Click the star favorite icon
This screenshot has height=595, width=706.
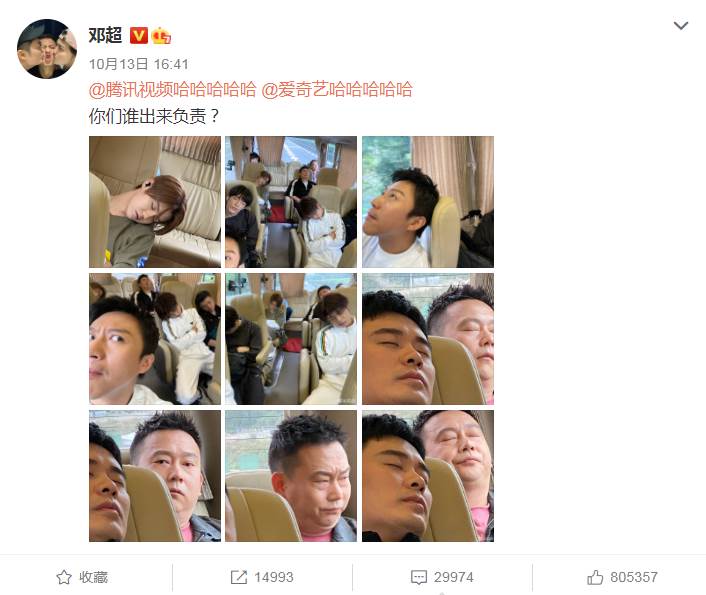click(64, 577)
